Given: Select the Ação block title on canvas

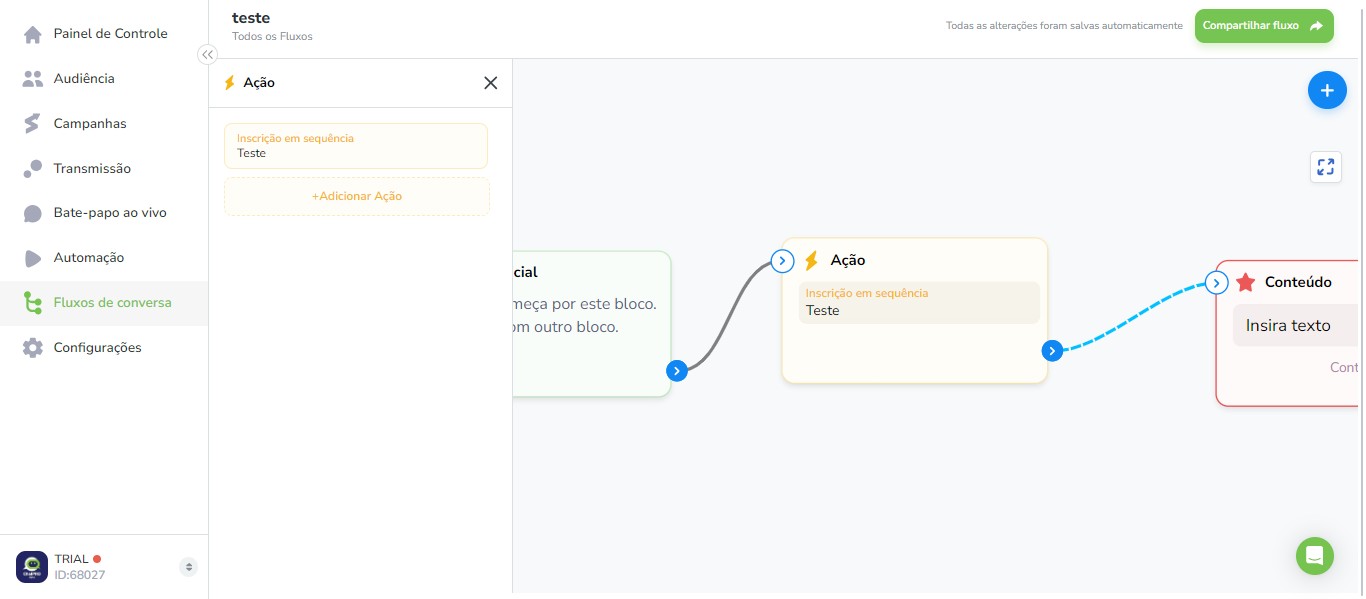Looking at the screenshot, I should point(848,260).
